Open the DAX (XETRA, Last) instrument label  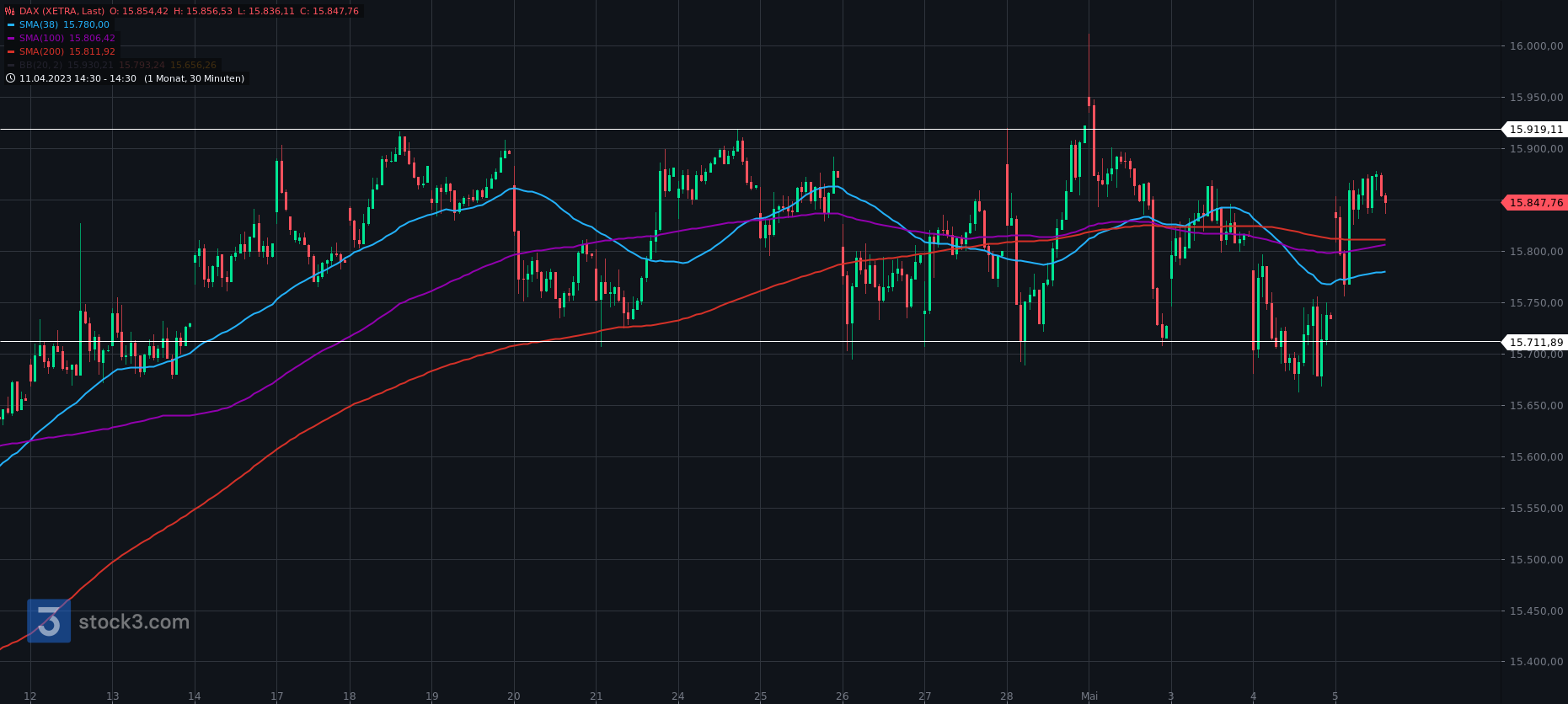click(62, 12)
